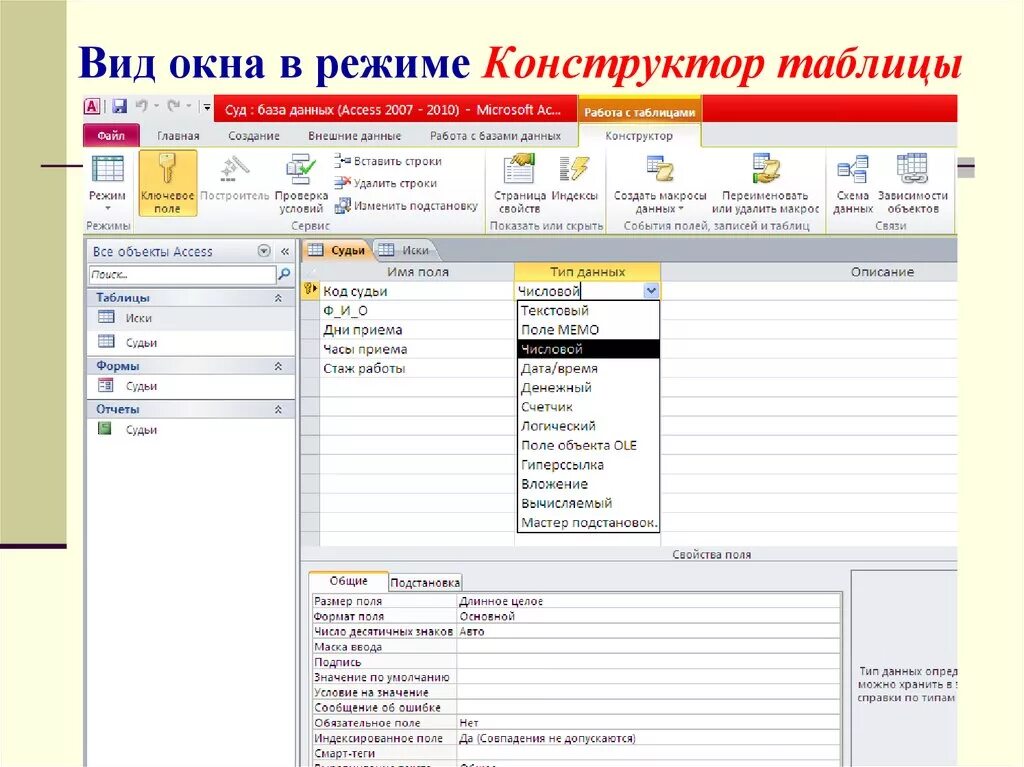This screenshot has height=767, width=1024.
Task: Open the Индексы indexes window
Action: coord(575,178)
